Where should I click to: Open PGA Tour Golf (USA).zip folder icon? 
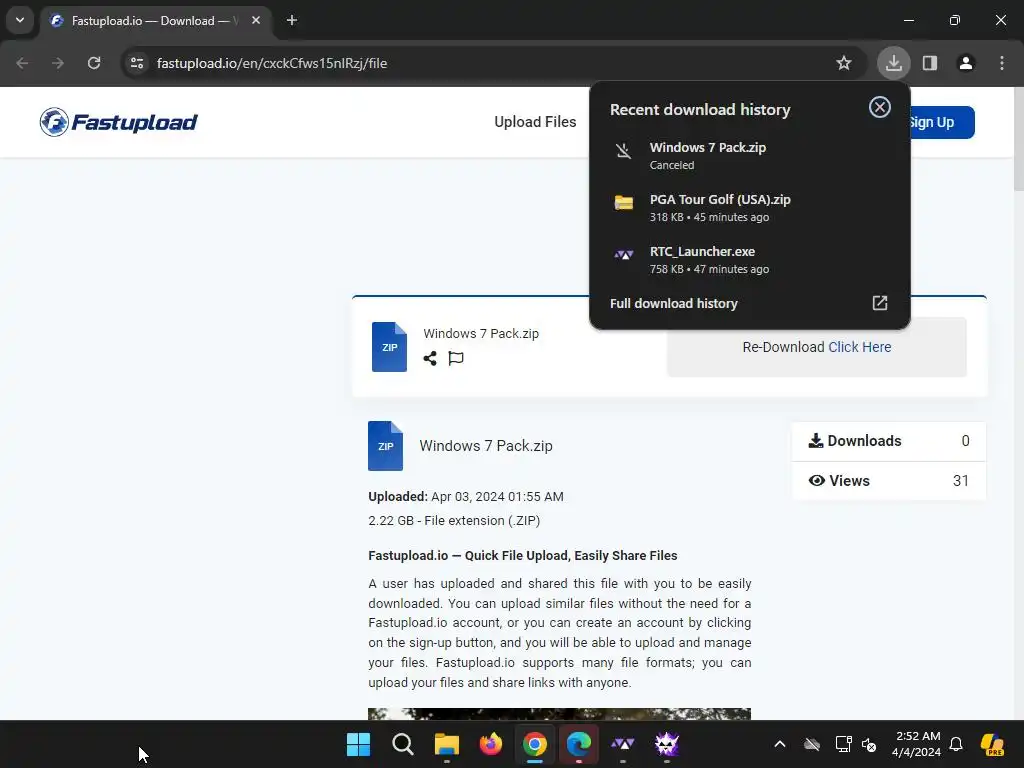pyautogui.click(x=624, y=203)
